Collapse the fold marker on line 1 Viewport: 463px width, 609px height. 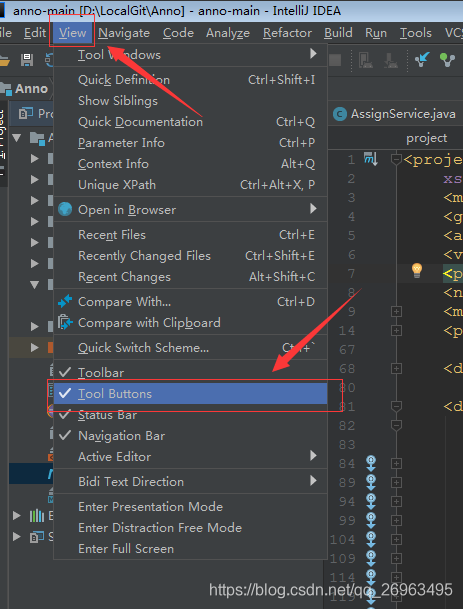pyautogui.click(x=396, y=159)
